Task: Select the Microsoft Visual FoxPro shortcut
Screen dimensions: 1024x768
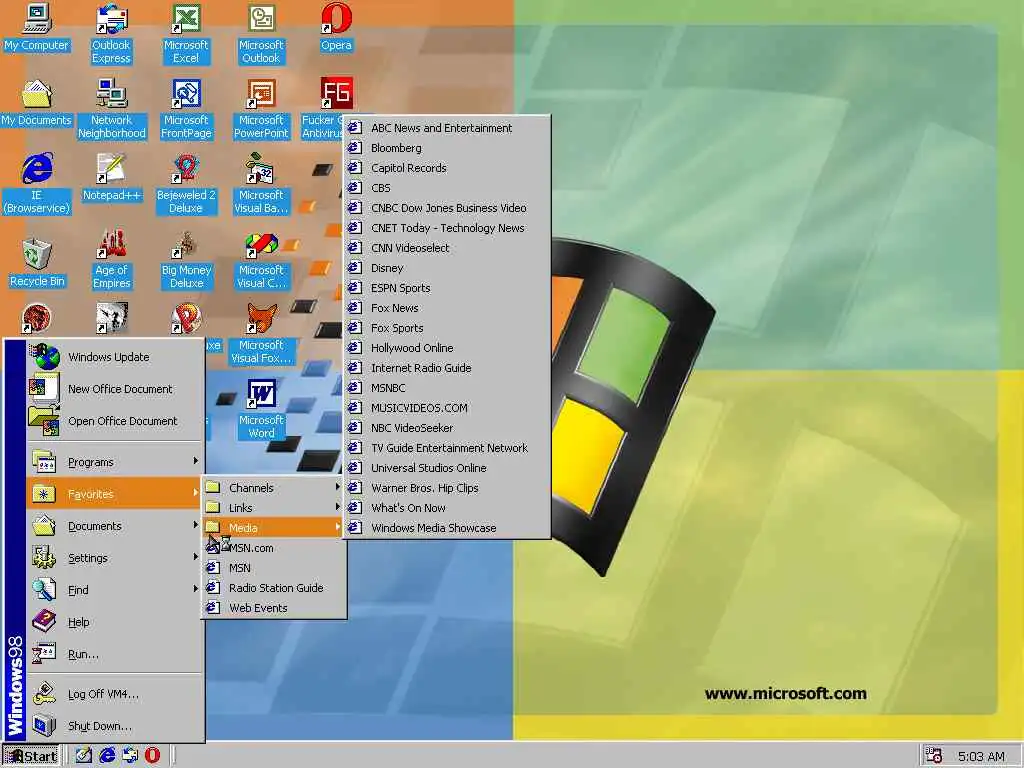Action: point(261,334)
